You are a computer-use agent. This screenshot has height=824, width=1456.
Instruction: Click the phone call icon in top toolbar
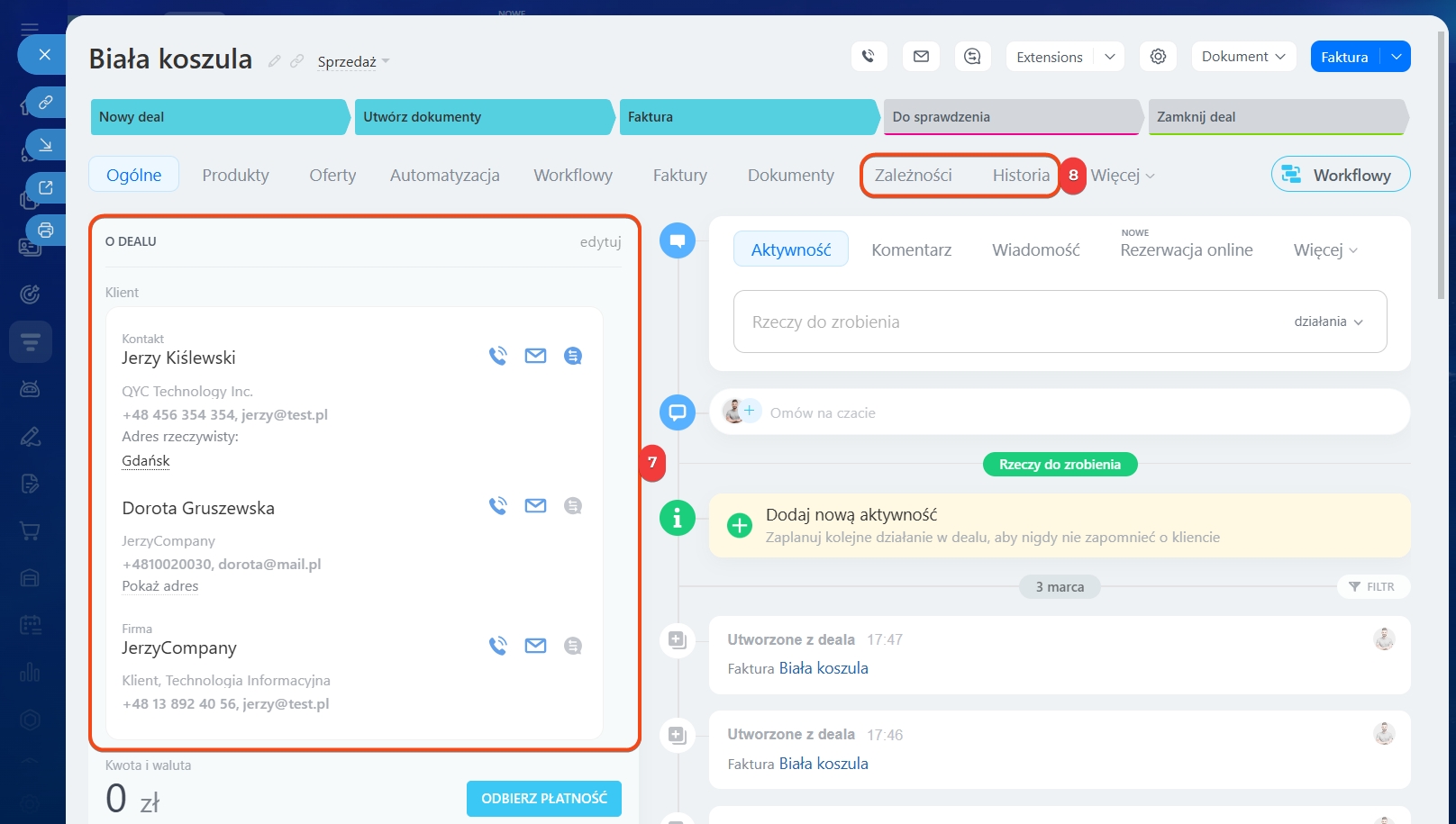pos(869,57)
